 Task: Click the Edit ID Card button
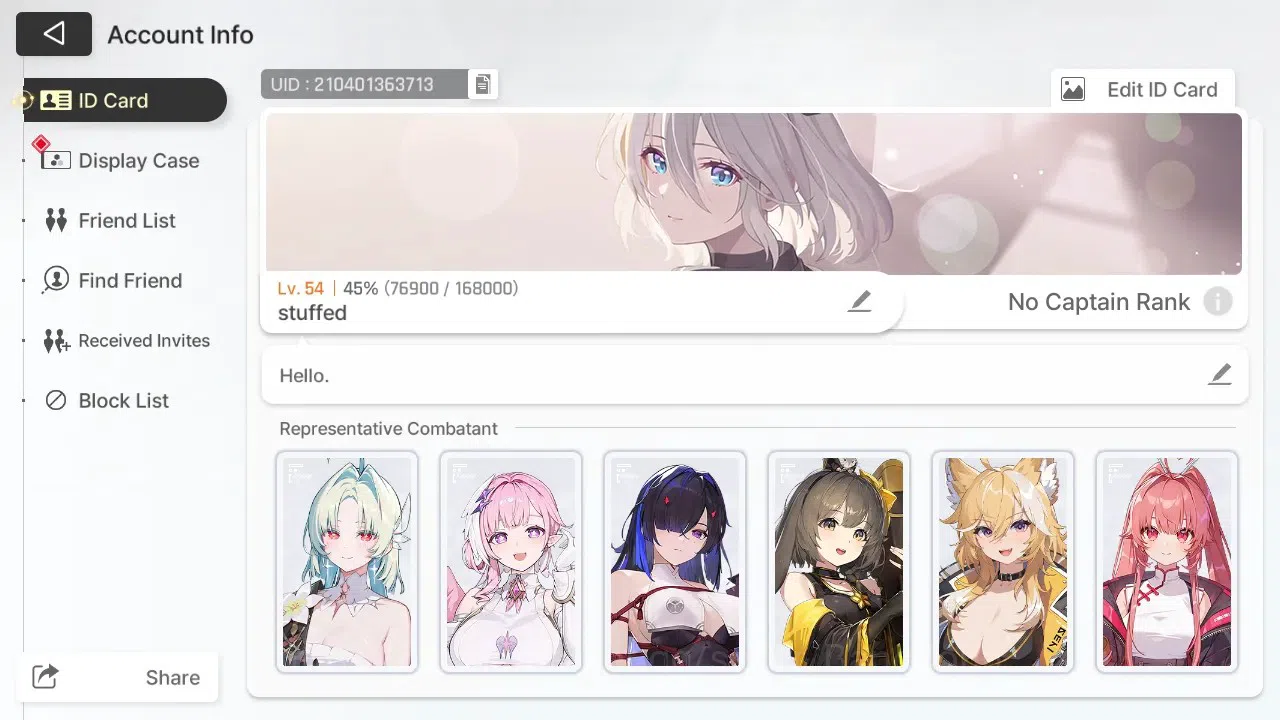point(1143,89)
